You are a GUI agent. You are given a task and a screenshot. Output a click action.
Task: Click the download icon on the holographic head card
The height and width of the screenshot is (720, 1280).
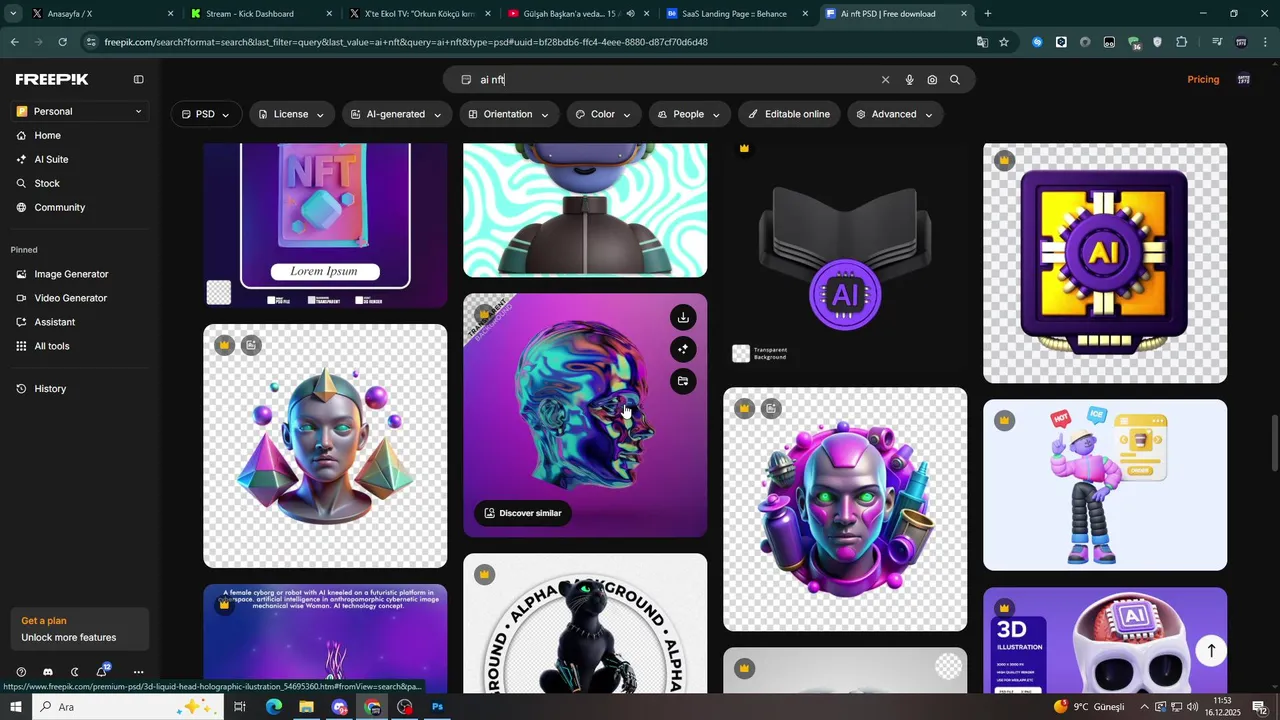(683, 318)
